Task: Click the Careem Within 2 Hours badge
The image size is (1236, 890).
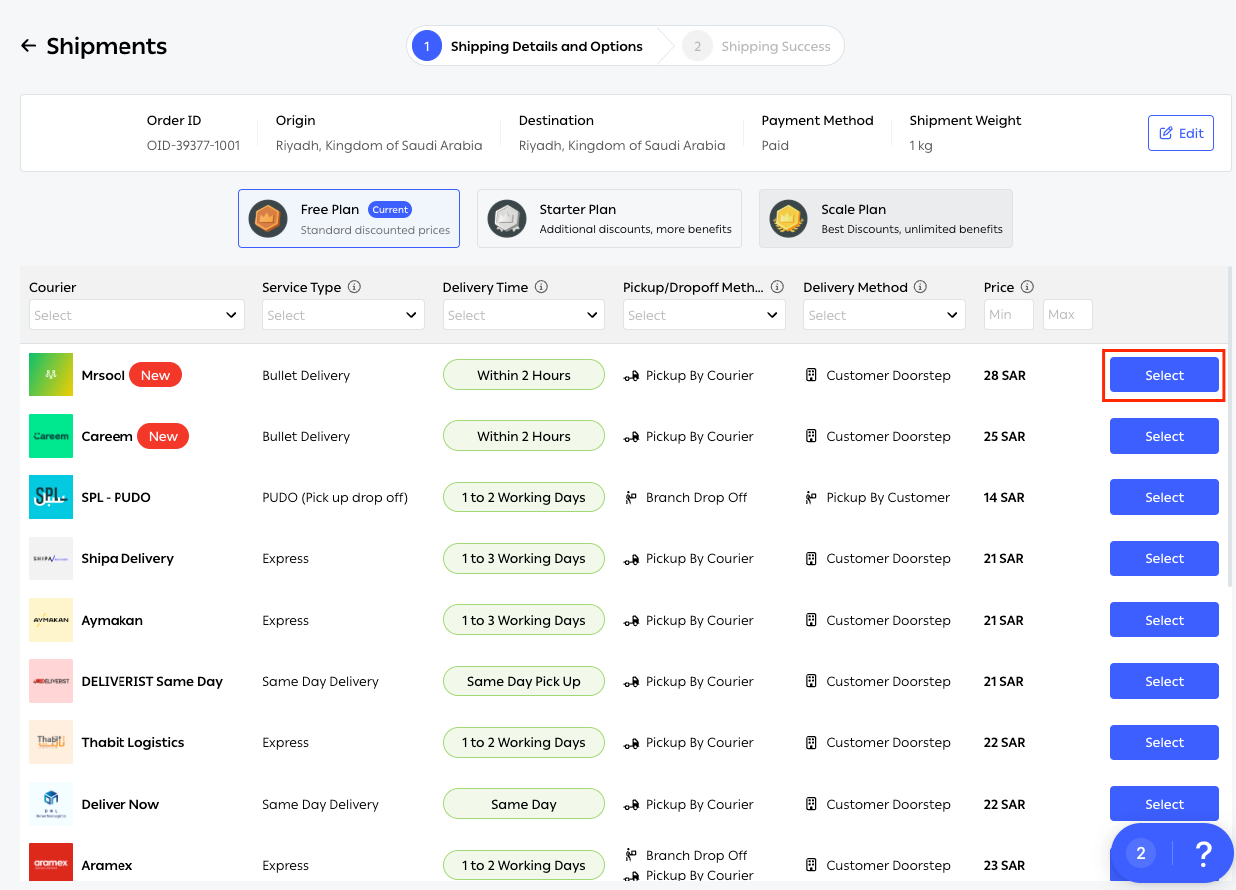Action: [x=524, y=436]
